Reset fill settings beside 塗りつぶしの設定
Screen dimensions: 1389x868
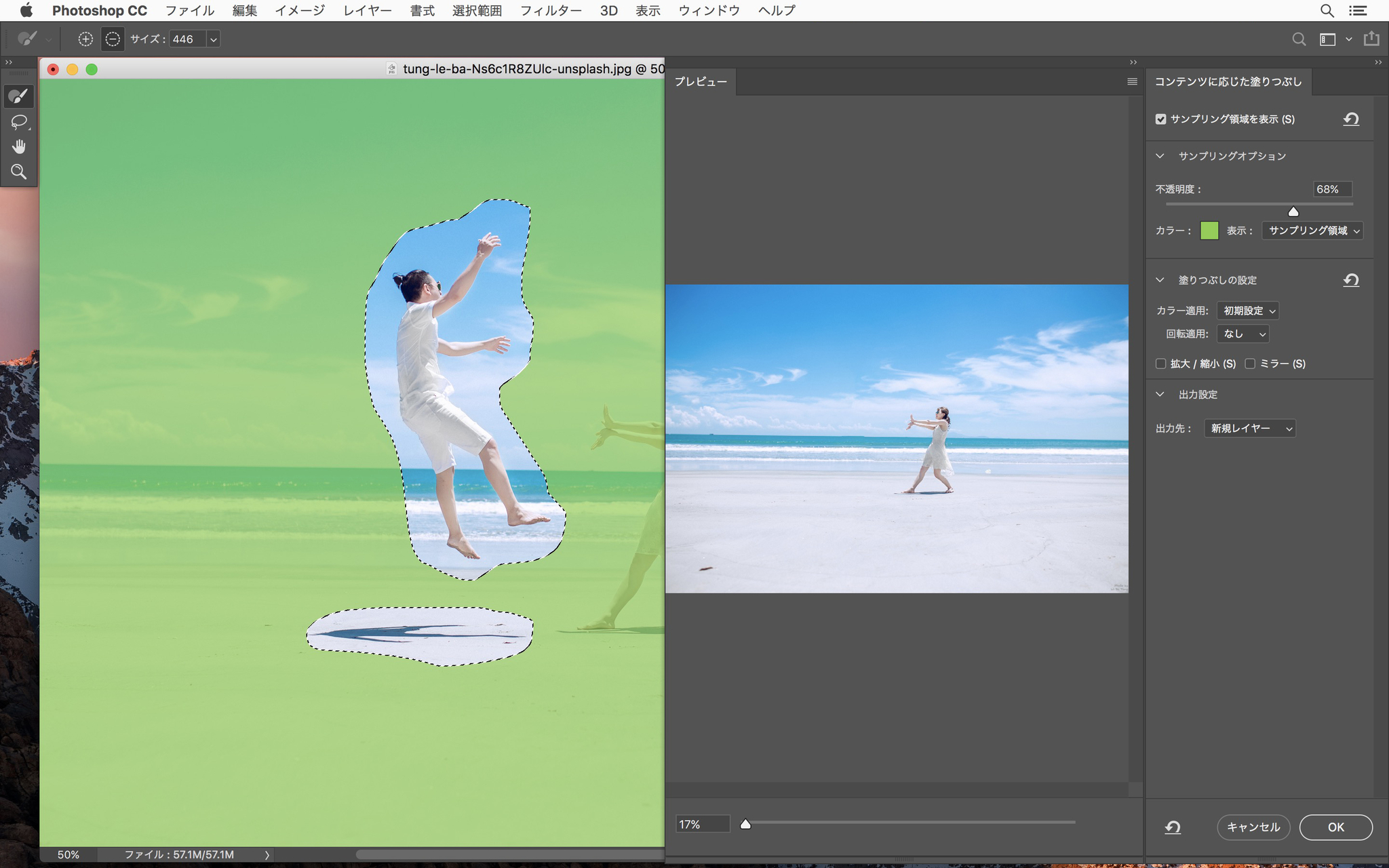[1351, 280]
